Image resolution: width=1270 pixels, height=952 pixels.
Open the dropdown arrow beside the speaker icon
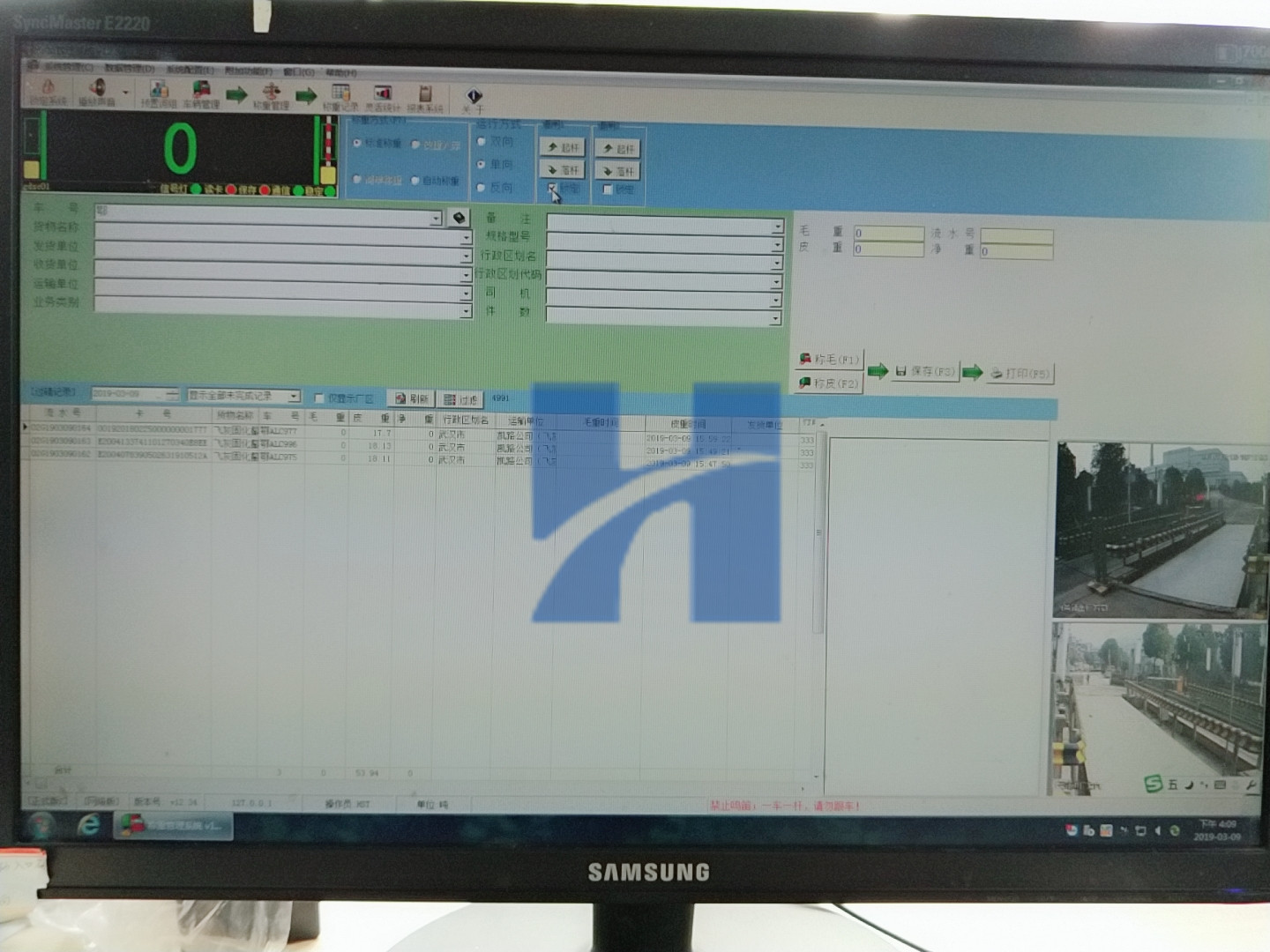(125, 93)
